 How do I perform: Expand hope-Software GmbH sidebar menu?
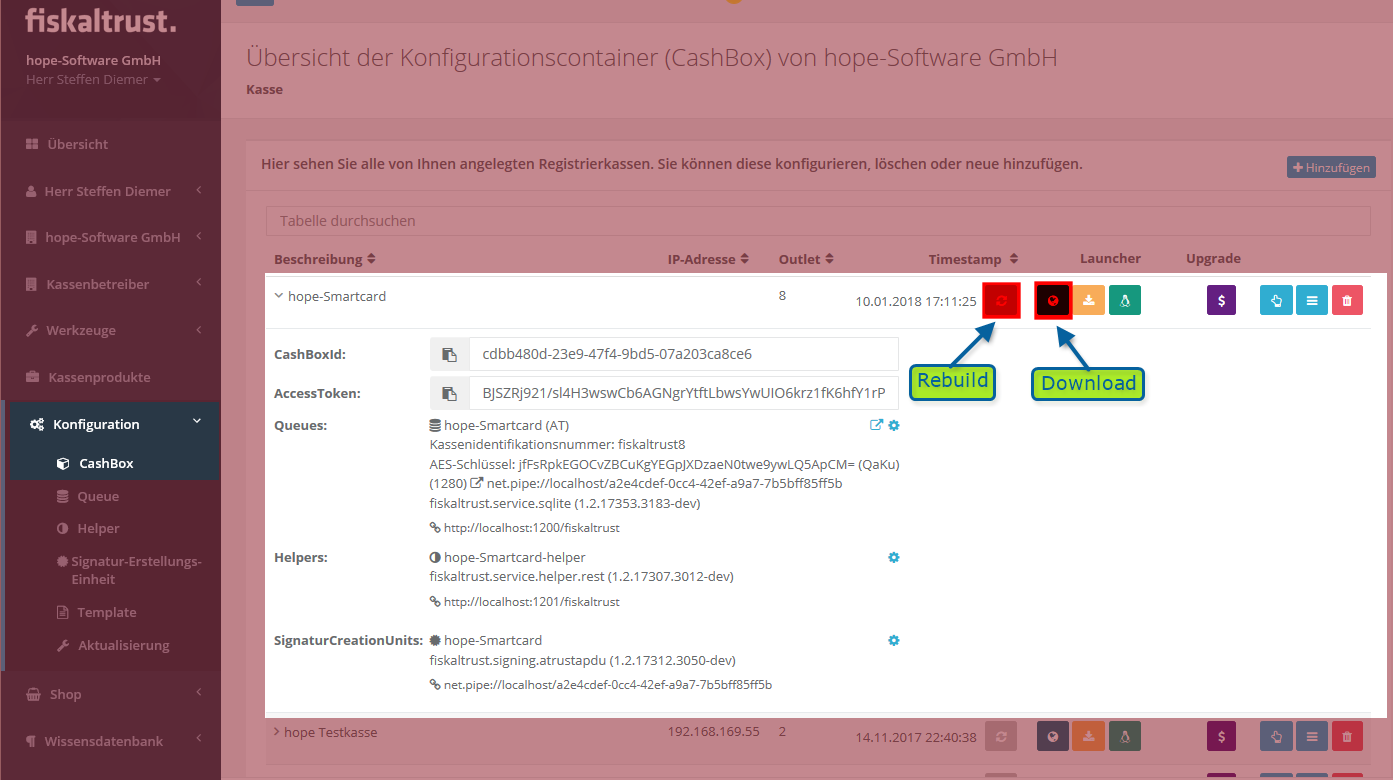[x=110, y=237]
